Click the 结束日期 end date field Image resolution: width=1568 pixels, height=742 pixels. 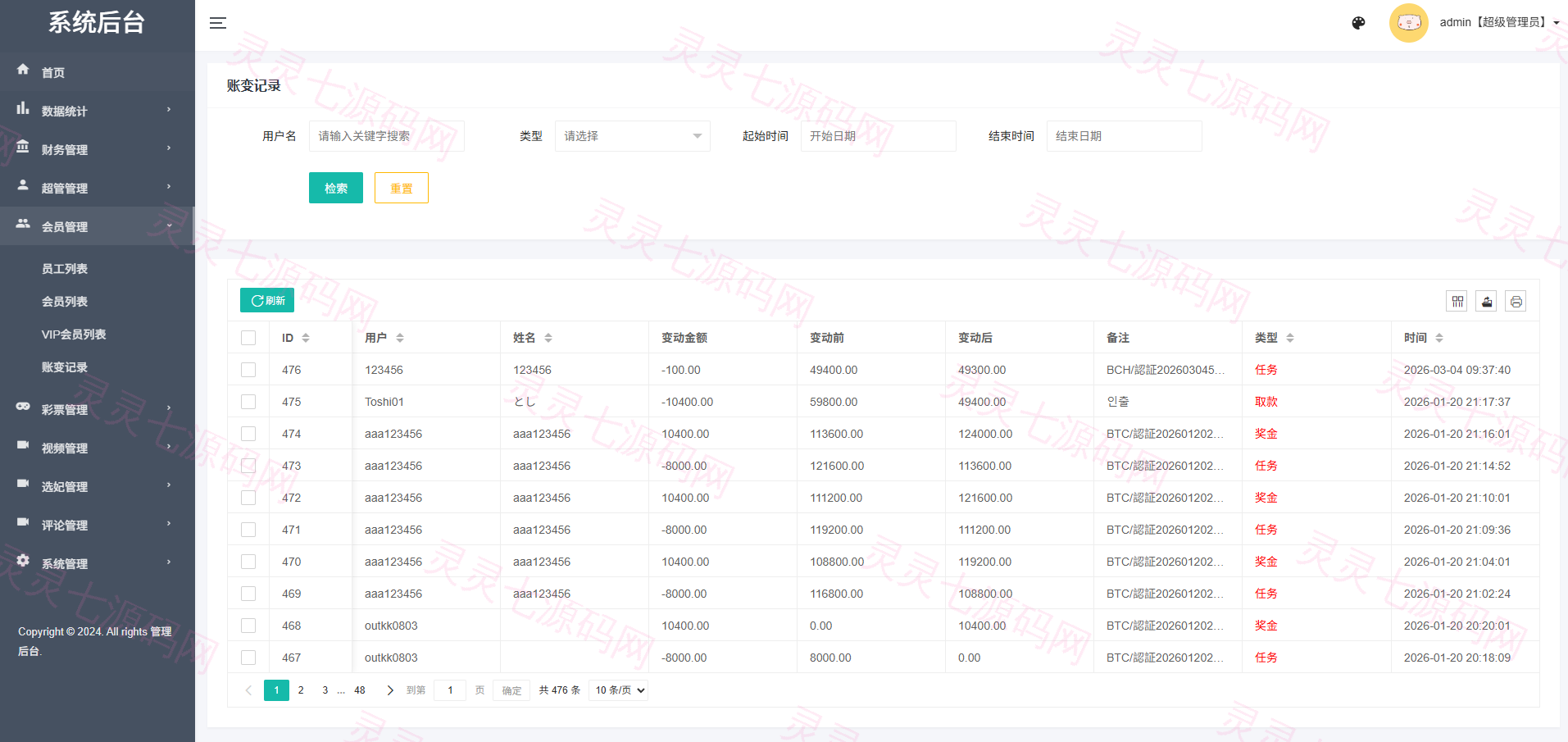[x=1125, y=136]
